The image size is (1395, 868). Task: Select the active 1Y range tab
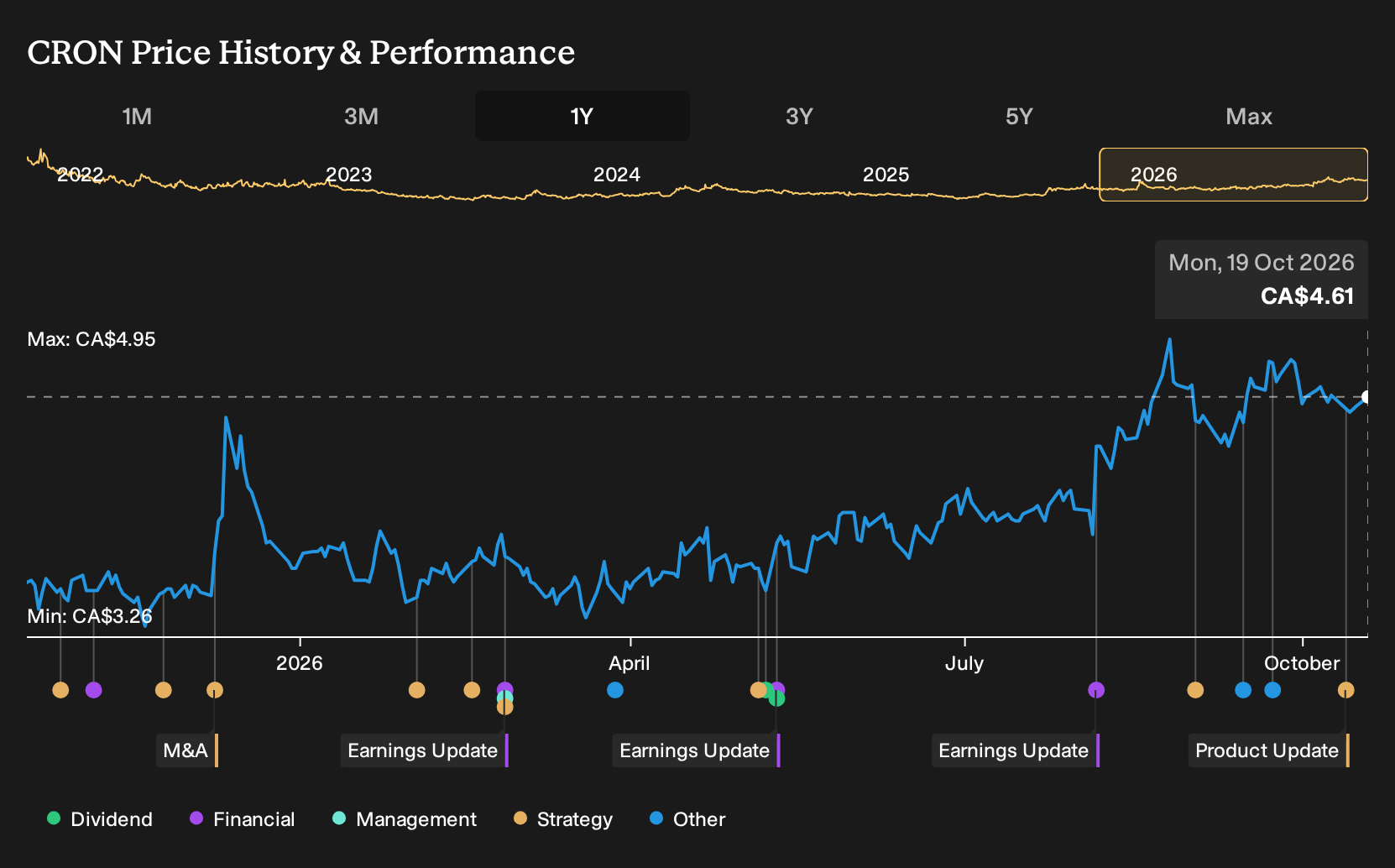click(583, 116)
